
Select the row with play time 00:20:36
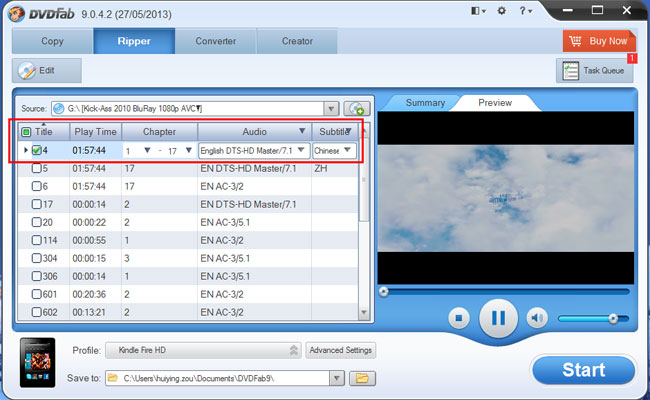pos(188,294)
